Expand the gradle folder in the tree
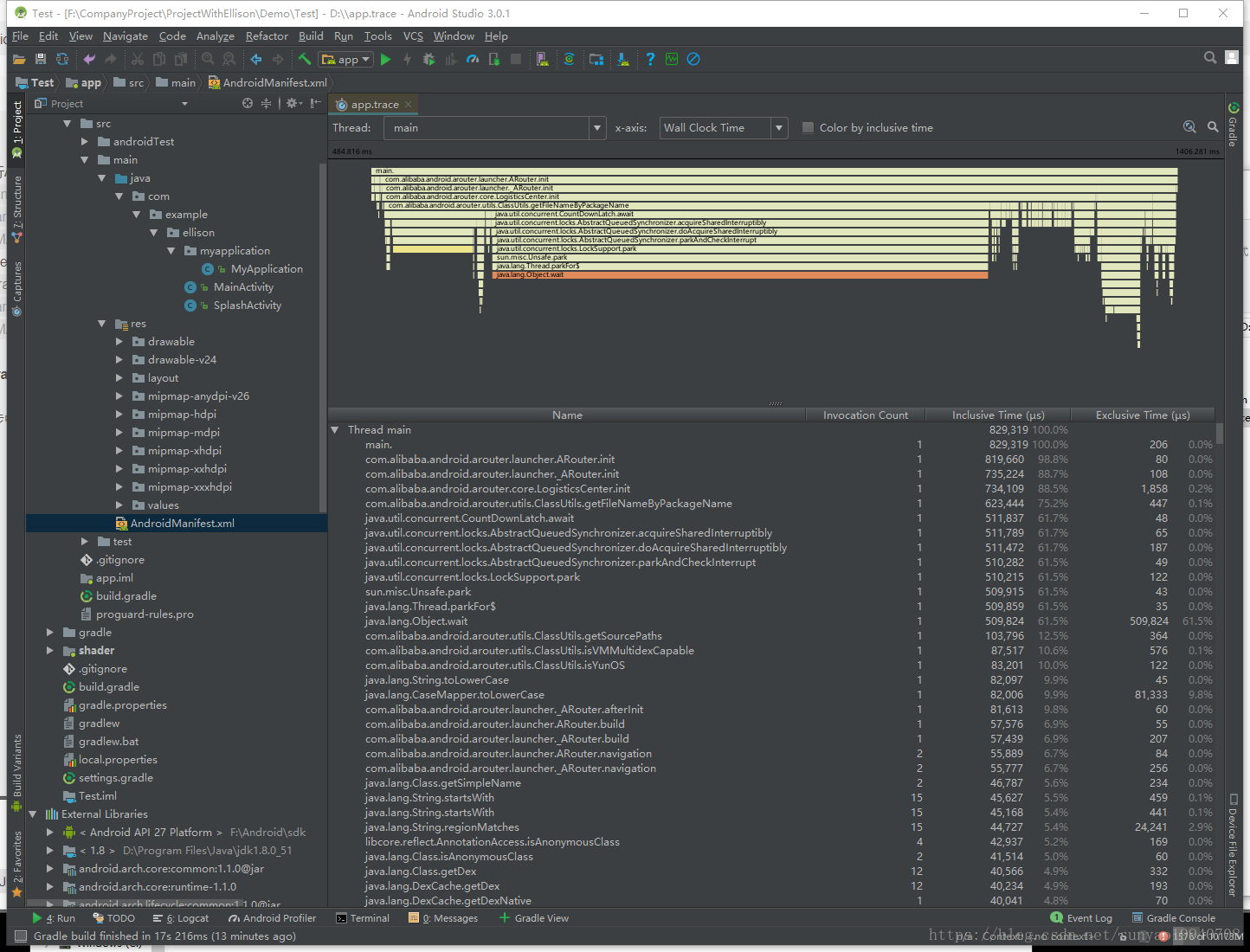Image resolution: width=1250 pixels, height=952 pixels. [49, 633]
